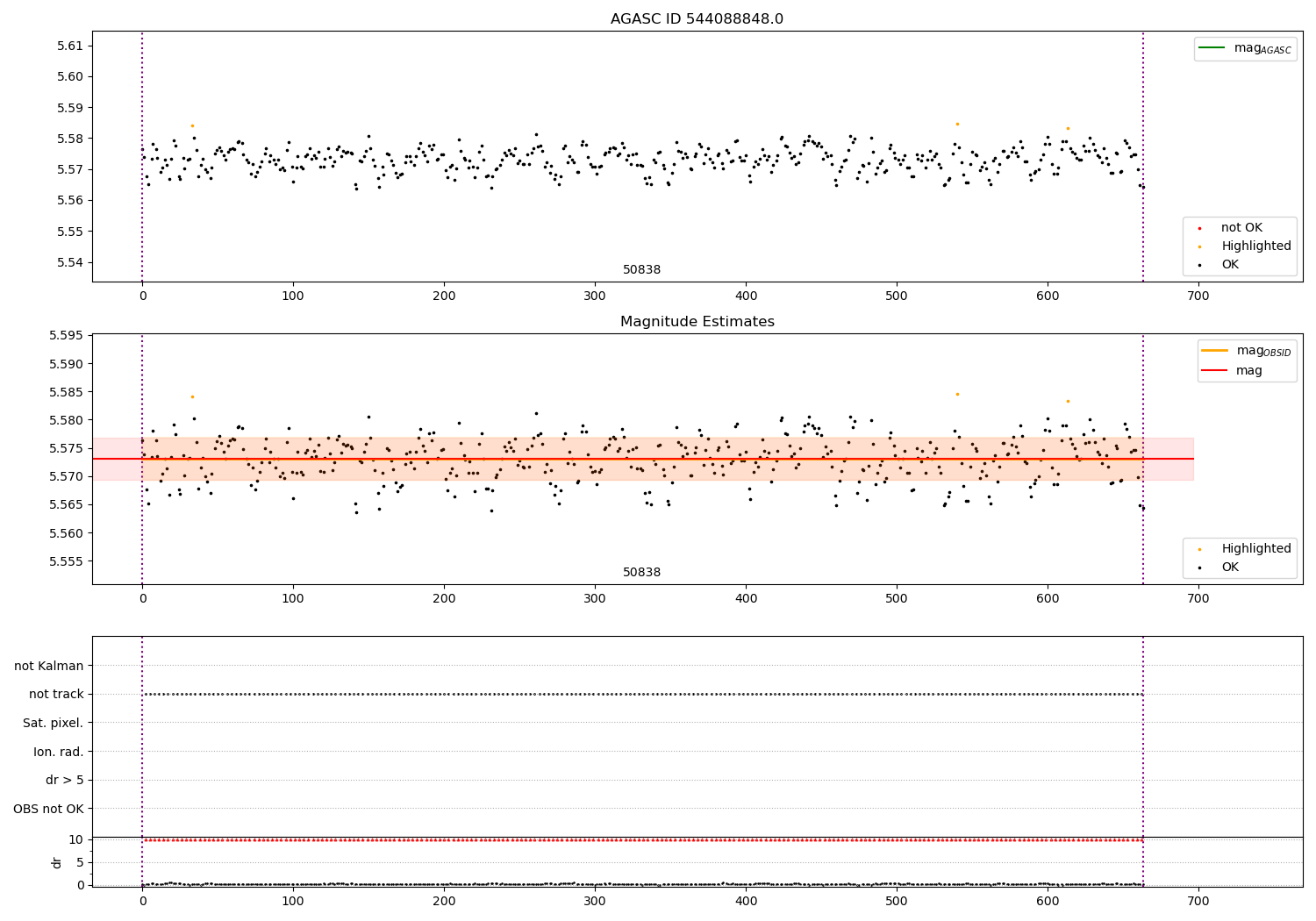Click the 'Ion. rad.' axis label
Image resolution: width=1316 pixels, height=921 pixels.
tap(59, 752)
